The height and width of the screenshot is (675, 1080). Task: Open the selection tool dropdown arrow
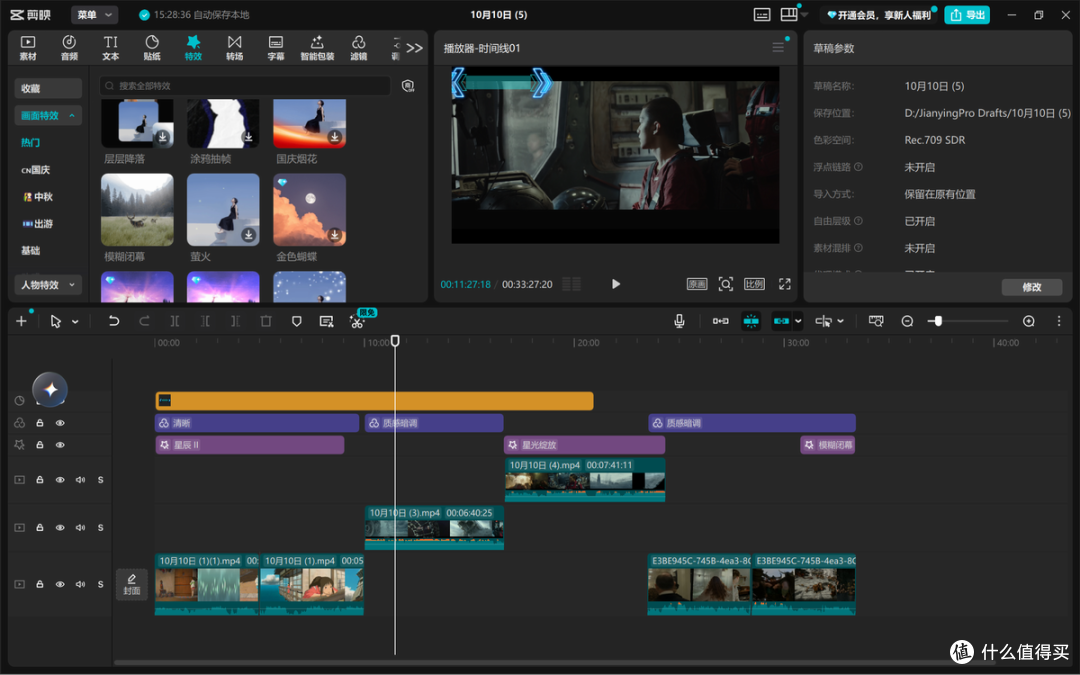(x=75, y=322)
